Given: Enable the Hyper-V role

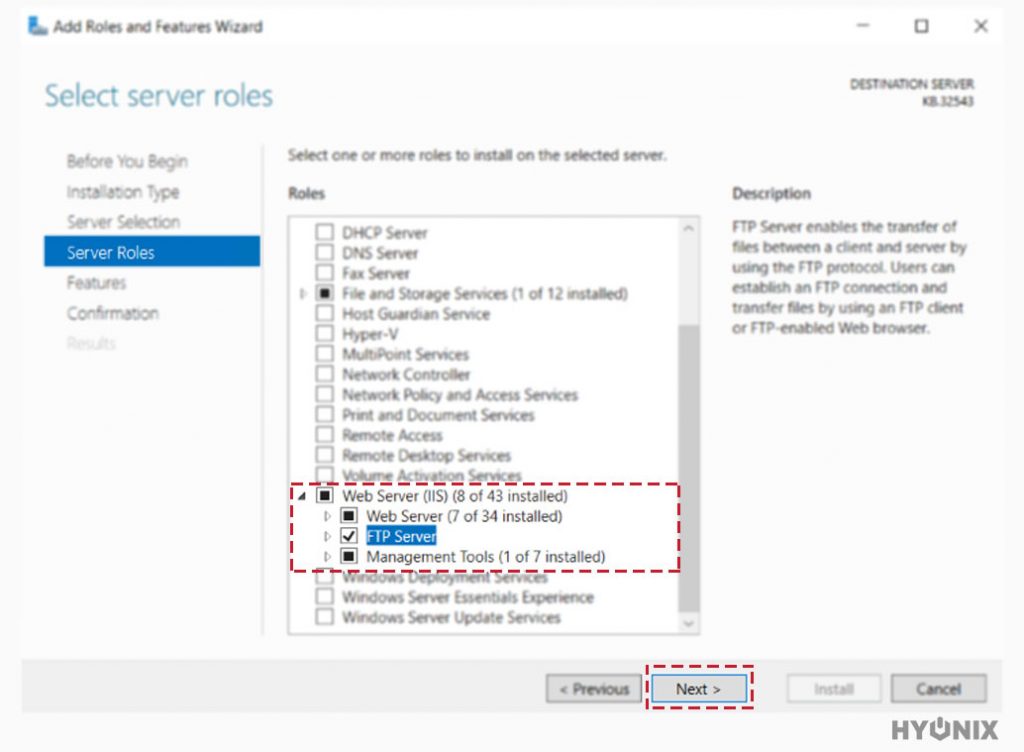Looking at the screenshot, I should coord(325,333).
